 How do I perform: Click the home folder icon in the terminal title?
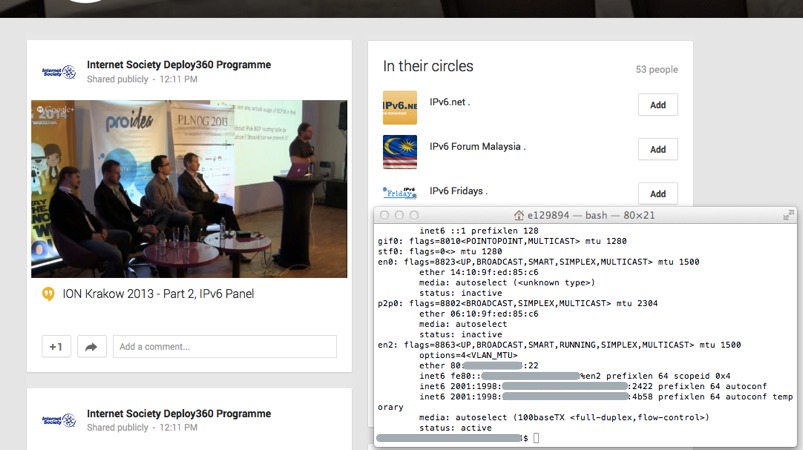pos(518,215)
